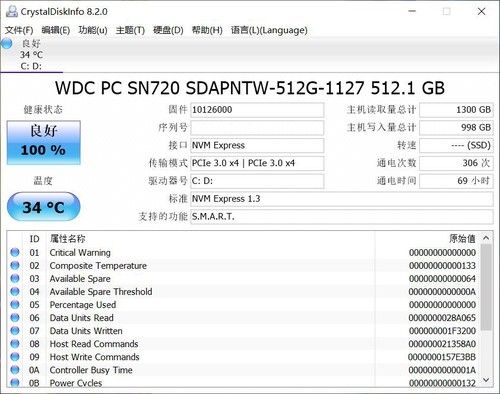Select the Host Write Commands attribute name
The height and width of the screenshot is (394, 500).
[94, 357]
